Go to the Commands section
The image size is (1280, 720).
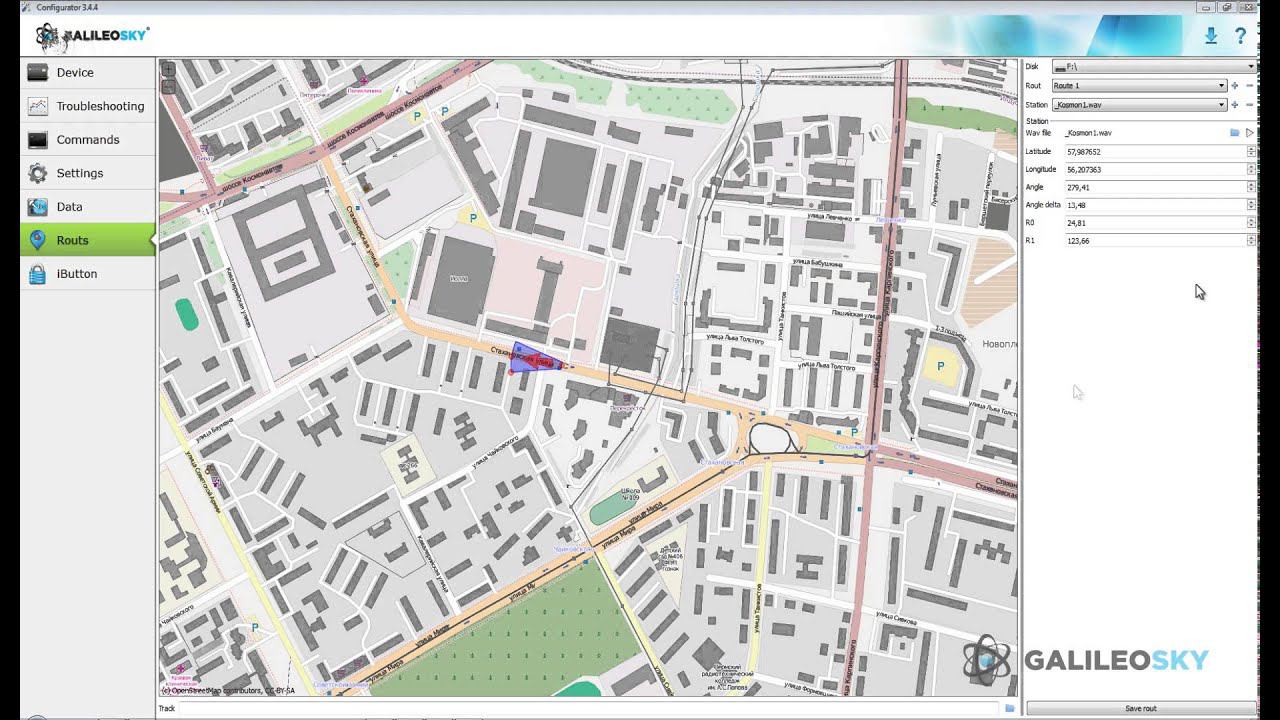(x=88, y=140)
